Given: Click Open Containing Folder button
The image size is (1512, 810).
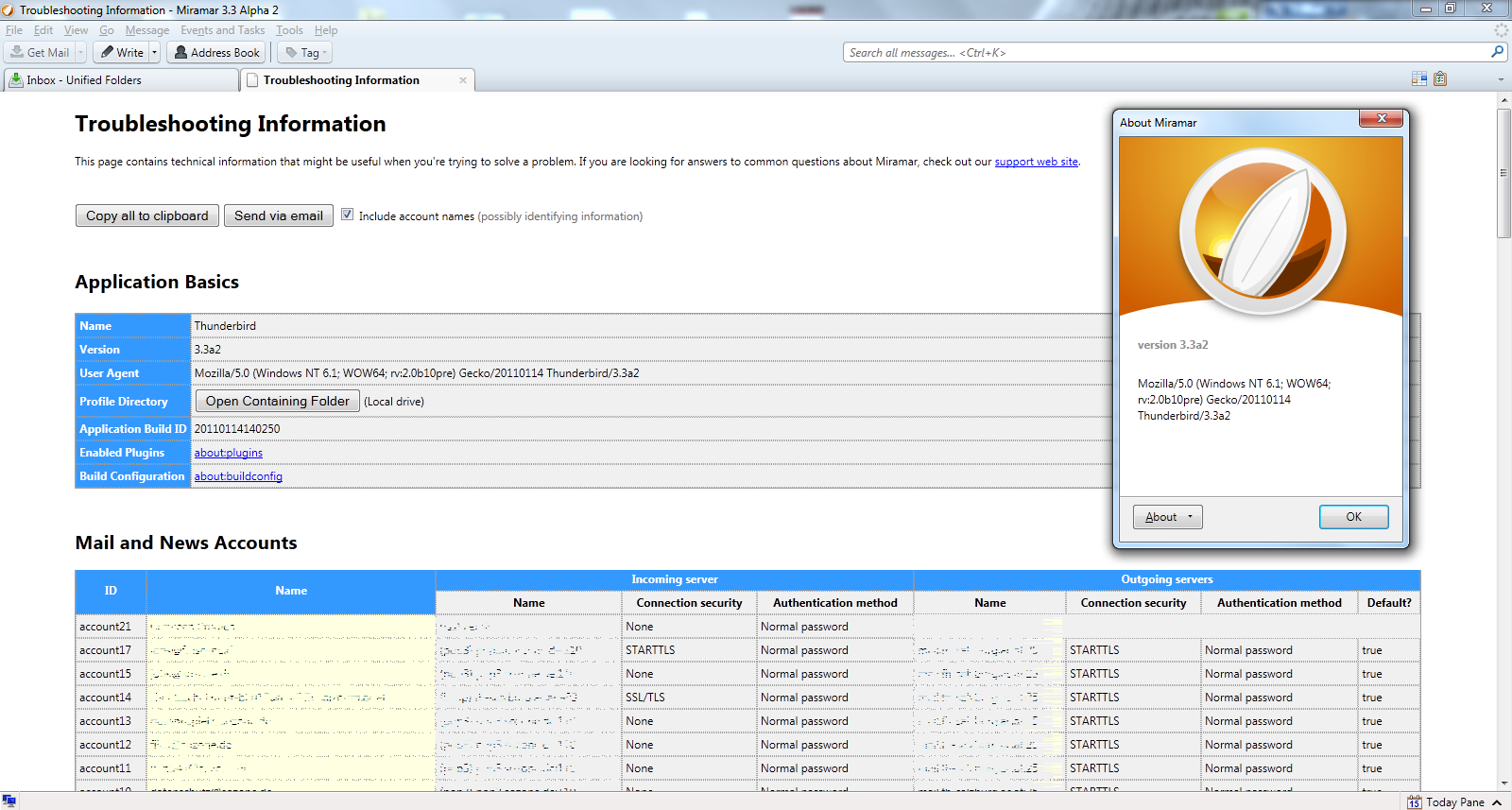Looking at the screenshot, I should pos(278,401).
